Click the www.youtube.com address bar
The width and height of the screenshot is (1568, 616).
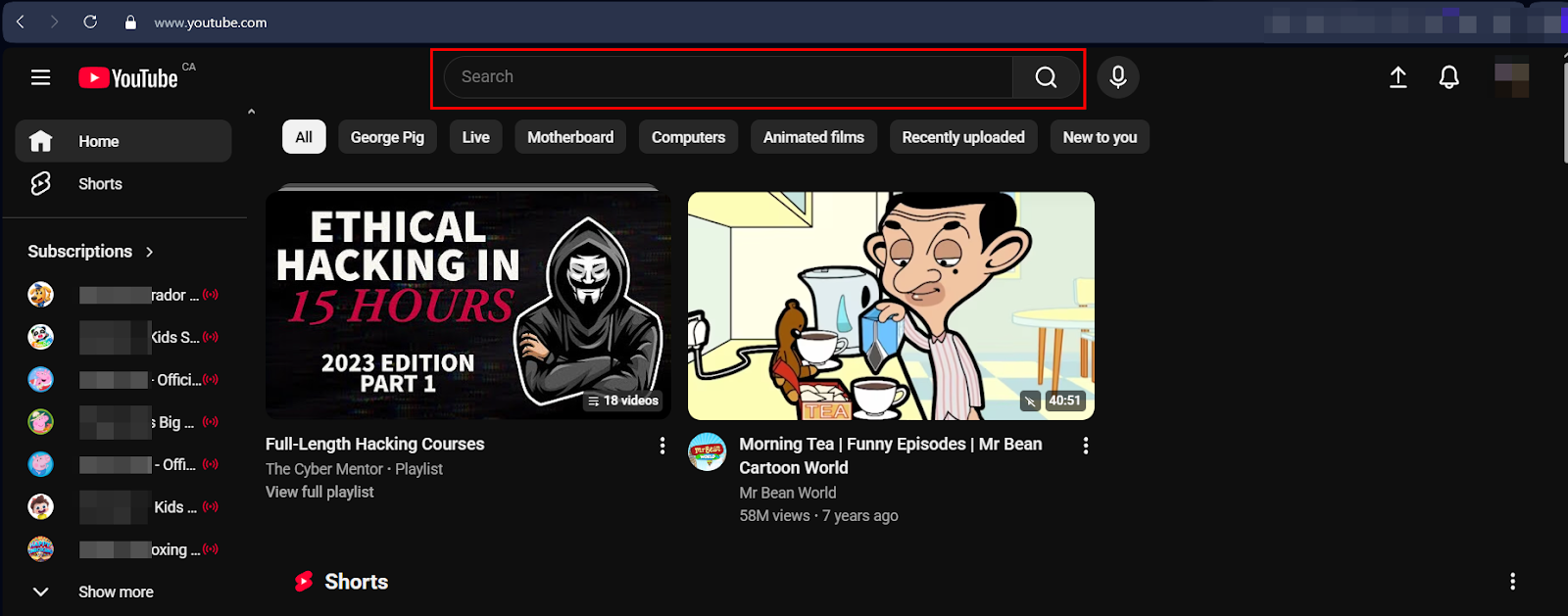click(211, 22)
